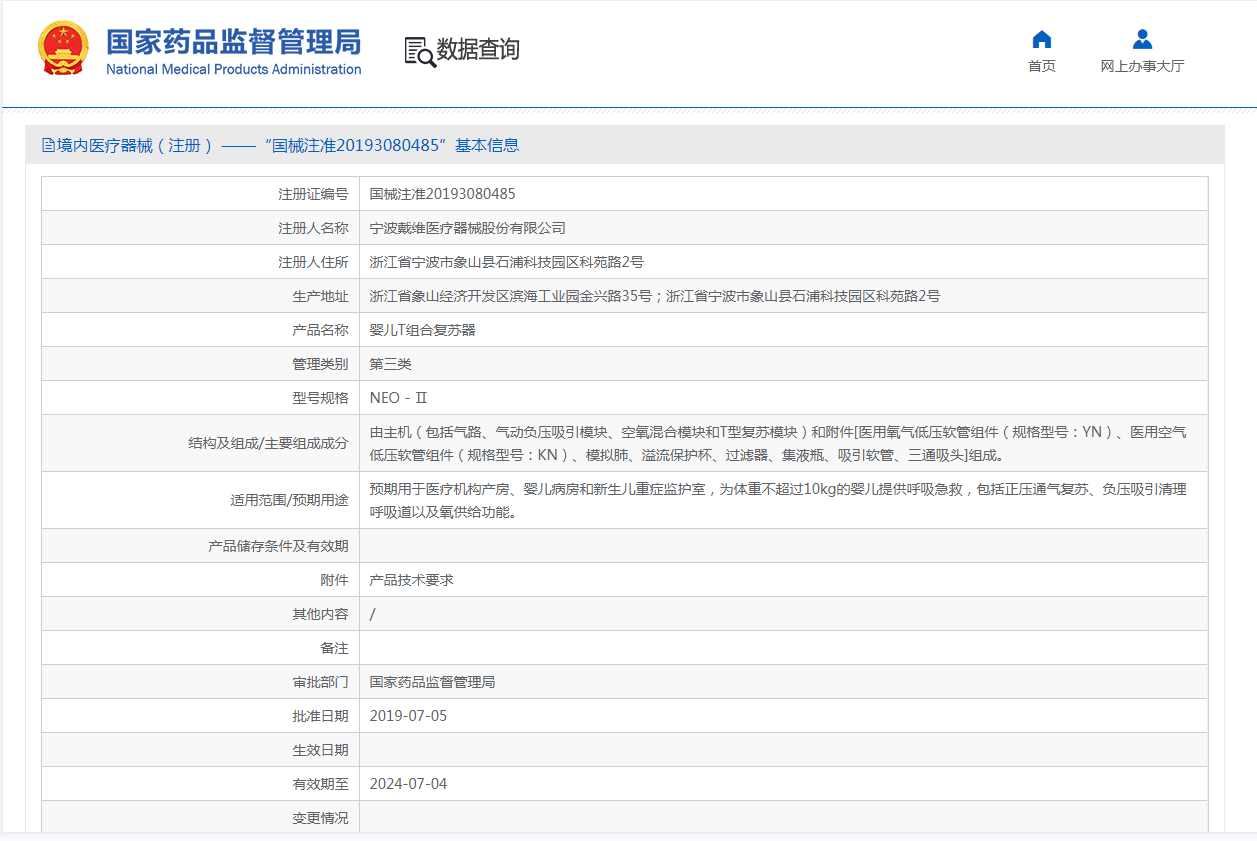
Task: Select NEO - II model value
Action: click(x=398, y=398)
